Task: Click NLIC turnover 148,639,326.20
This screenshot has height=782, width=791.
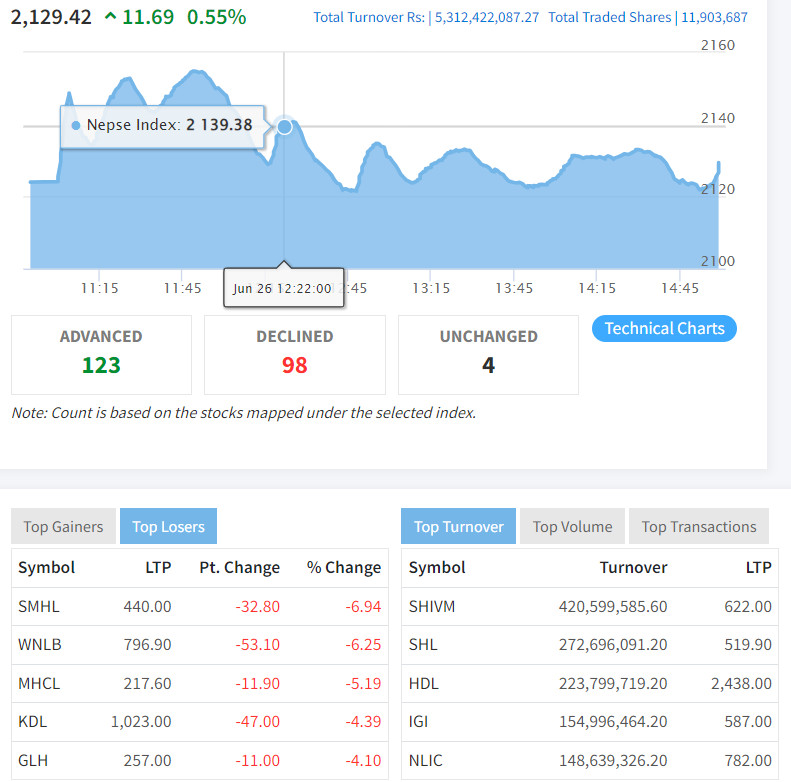Action: tap(613, 760)
